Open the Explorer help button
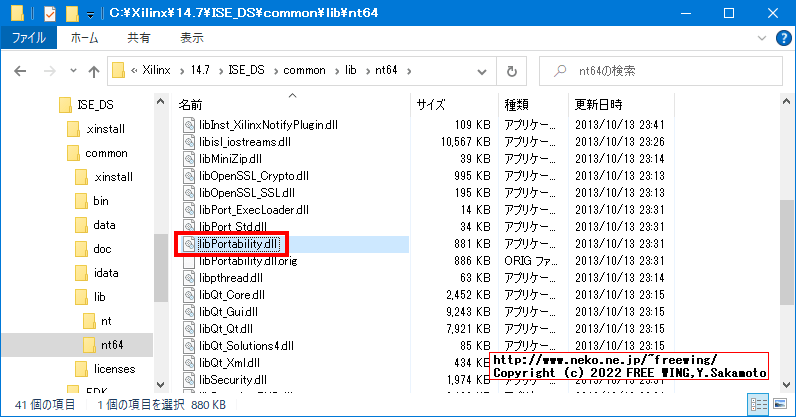The image size is (796, 417). [x=784, y=38]
